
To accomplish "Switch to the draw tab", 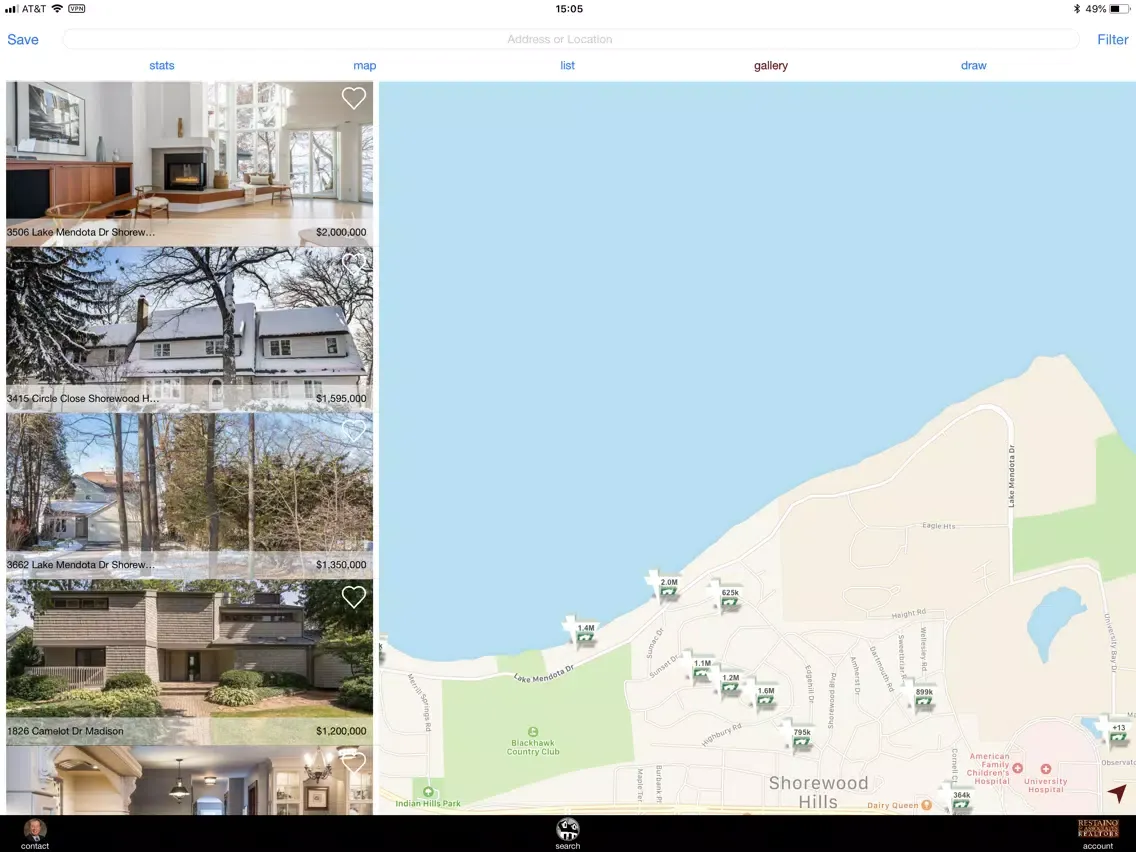I will [973, 65].
